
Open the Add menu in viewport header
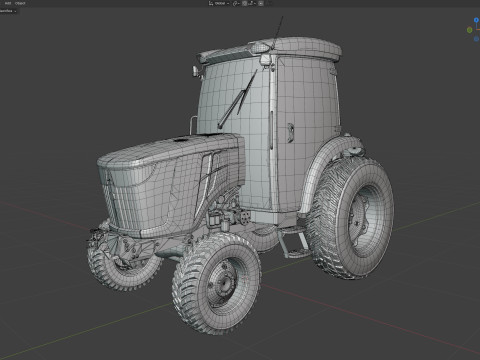click(x=8, y=3)
